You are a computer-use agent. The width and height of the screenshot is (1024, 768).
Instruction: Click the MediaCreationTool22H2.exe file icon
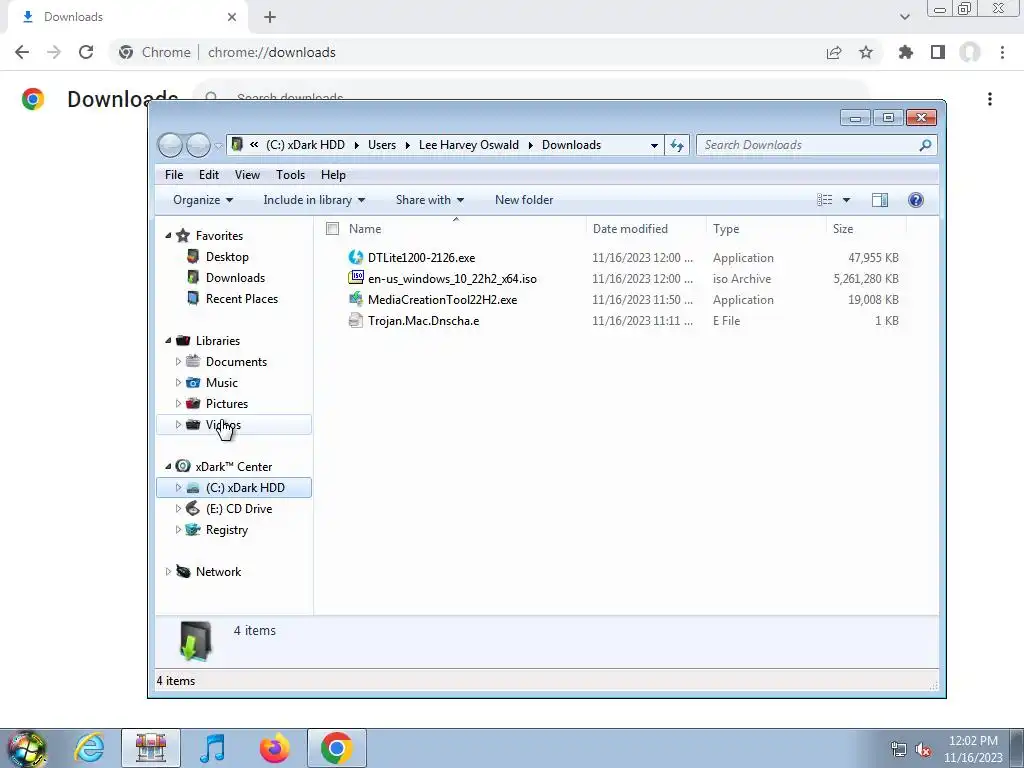click(x=355, y=299)
